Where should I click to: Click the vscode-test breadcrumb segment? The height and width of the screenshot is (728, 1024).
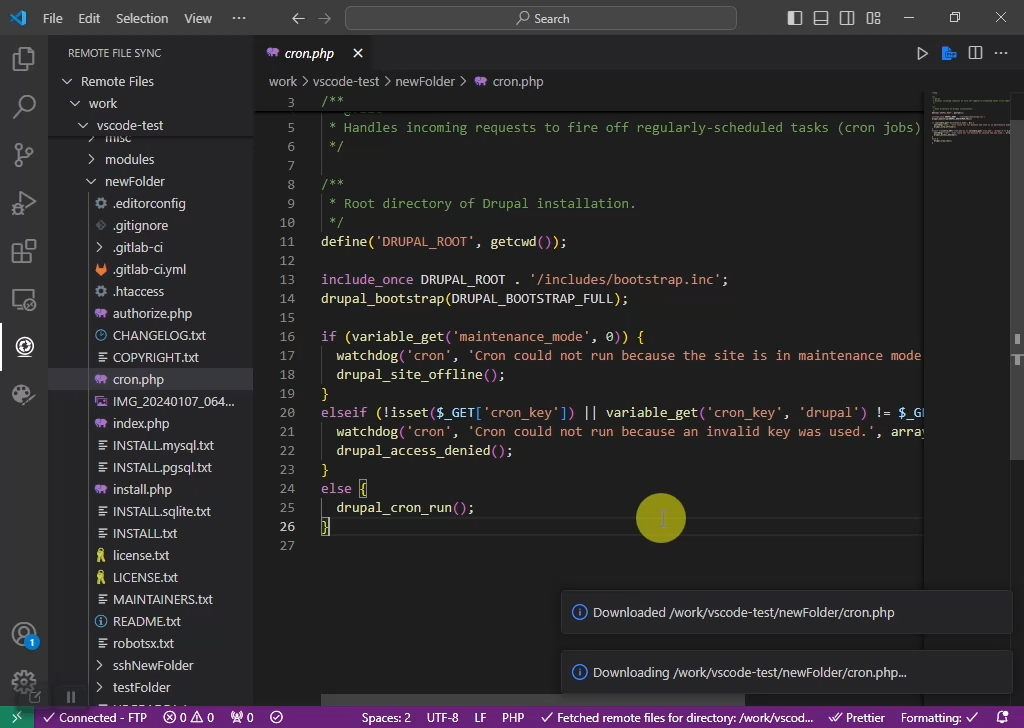(345, 82)
